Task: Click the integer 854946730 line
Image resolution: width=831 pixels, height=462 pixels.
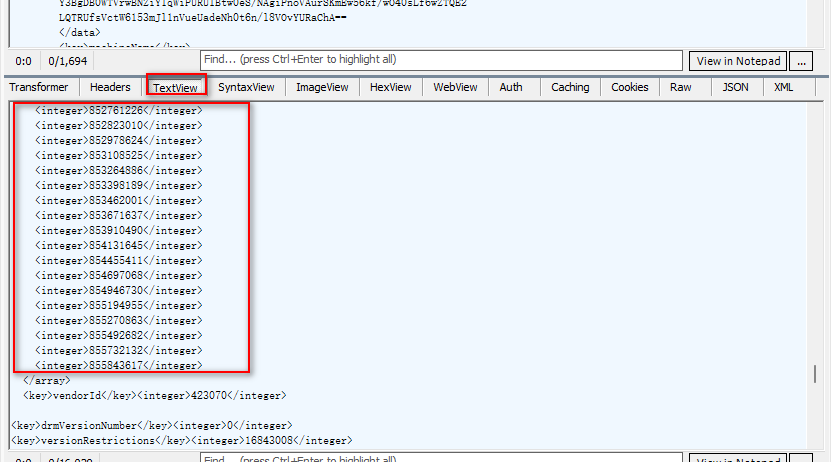Action: pos(119,291)
